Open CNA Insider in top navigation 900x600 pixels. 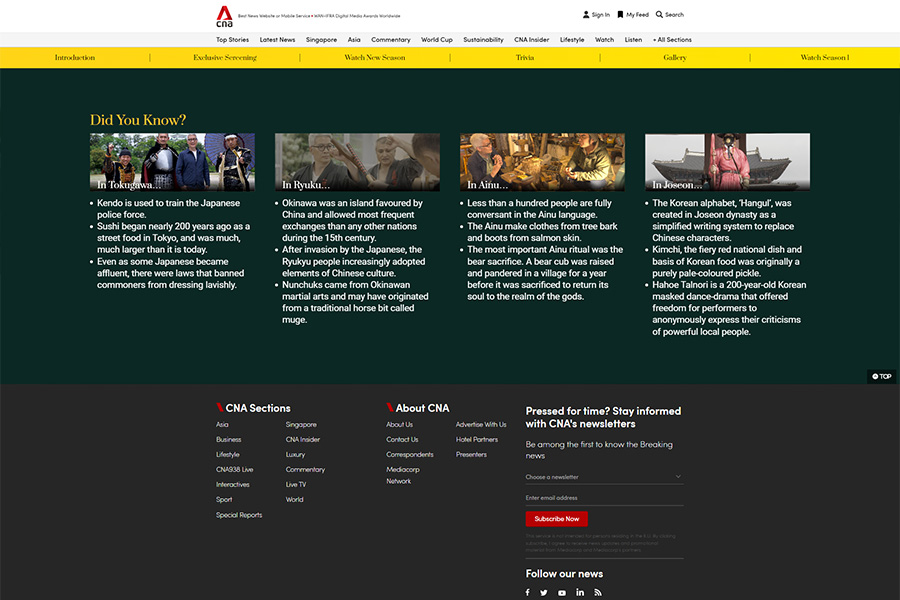pos(532,40)
